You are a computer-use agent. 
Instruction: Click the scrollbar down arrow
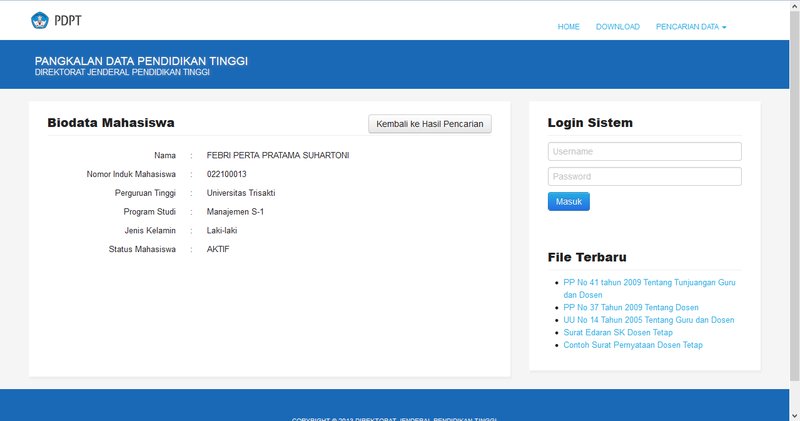[794, 415]
